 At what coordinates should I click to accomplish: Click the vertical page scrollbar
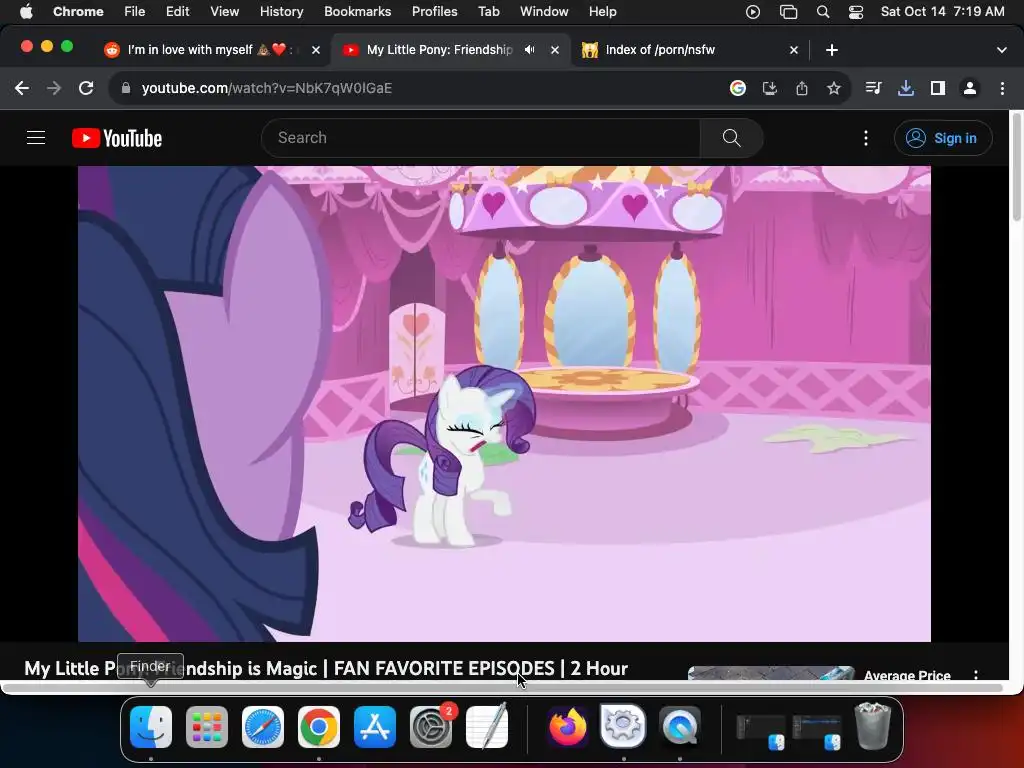[1016, 168]
